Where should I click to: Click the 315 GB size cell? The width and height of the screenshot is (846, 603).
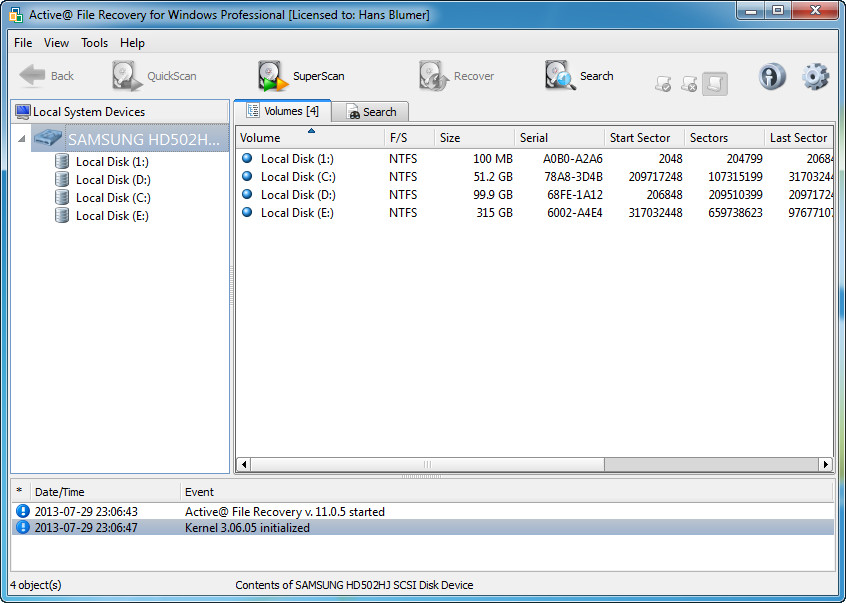pyautogui.click(x=494, y=213)
